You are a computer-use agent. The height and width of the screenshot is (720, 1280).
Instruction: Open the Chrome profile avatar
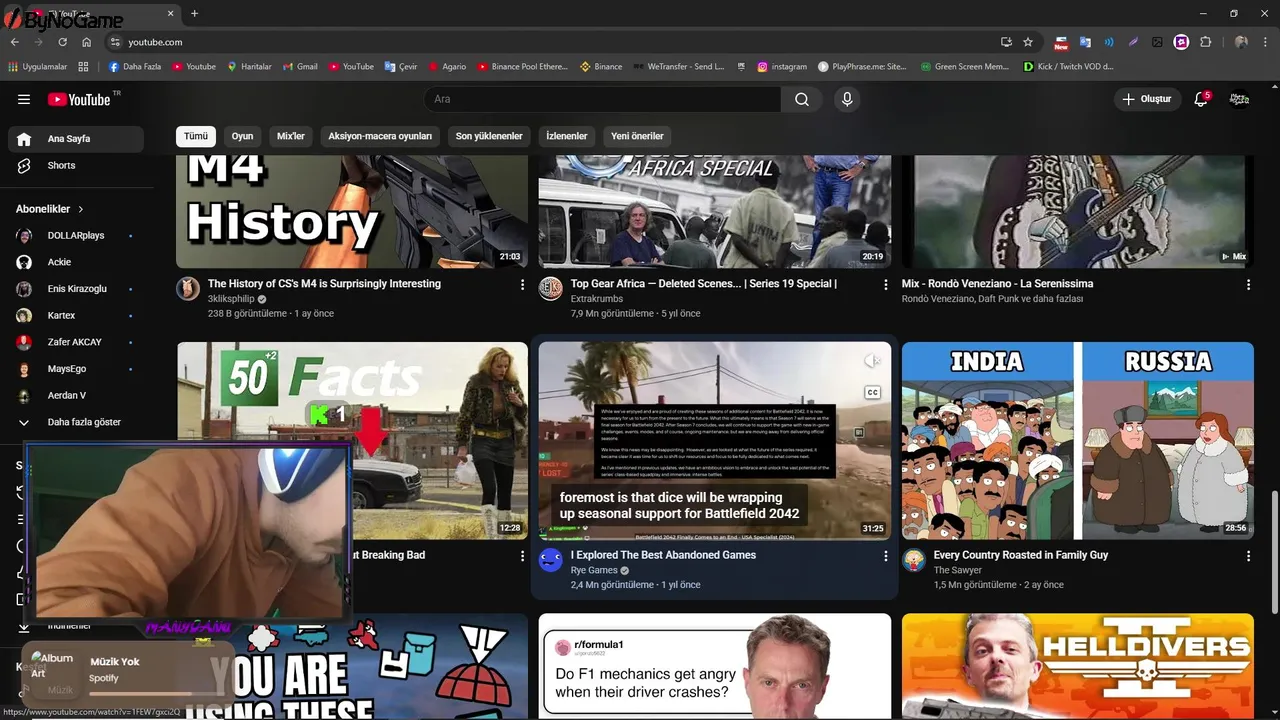point(1241,42)
